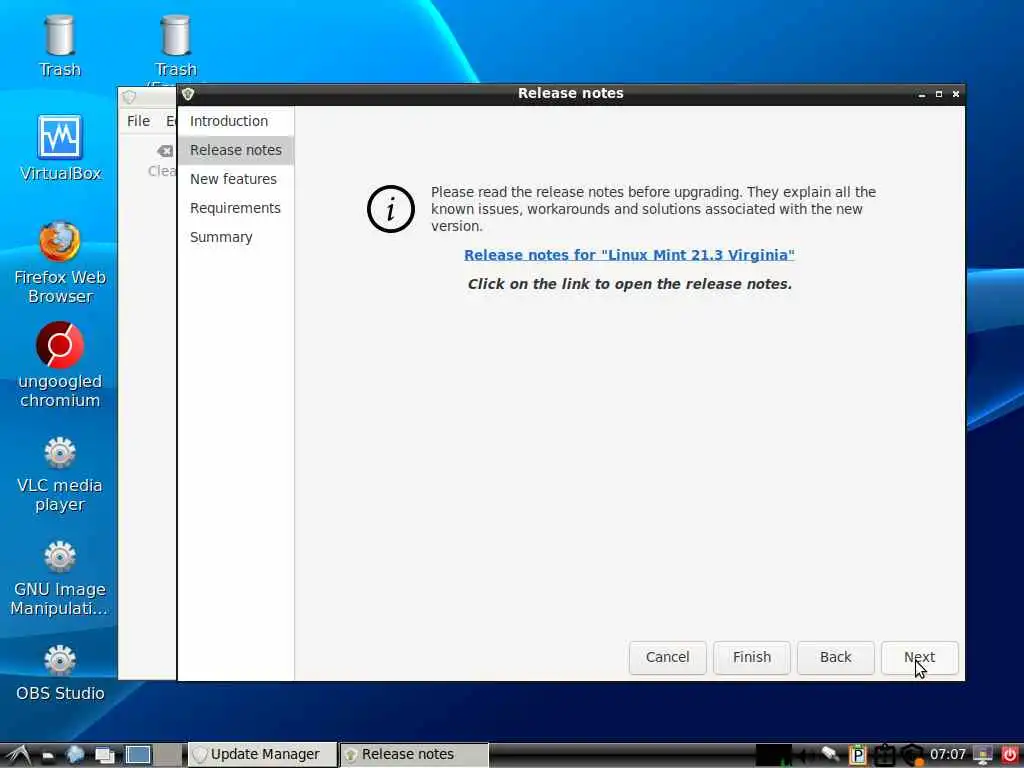Click the red power logout button

pyautogui.click(x=1010, y=755)
